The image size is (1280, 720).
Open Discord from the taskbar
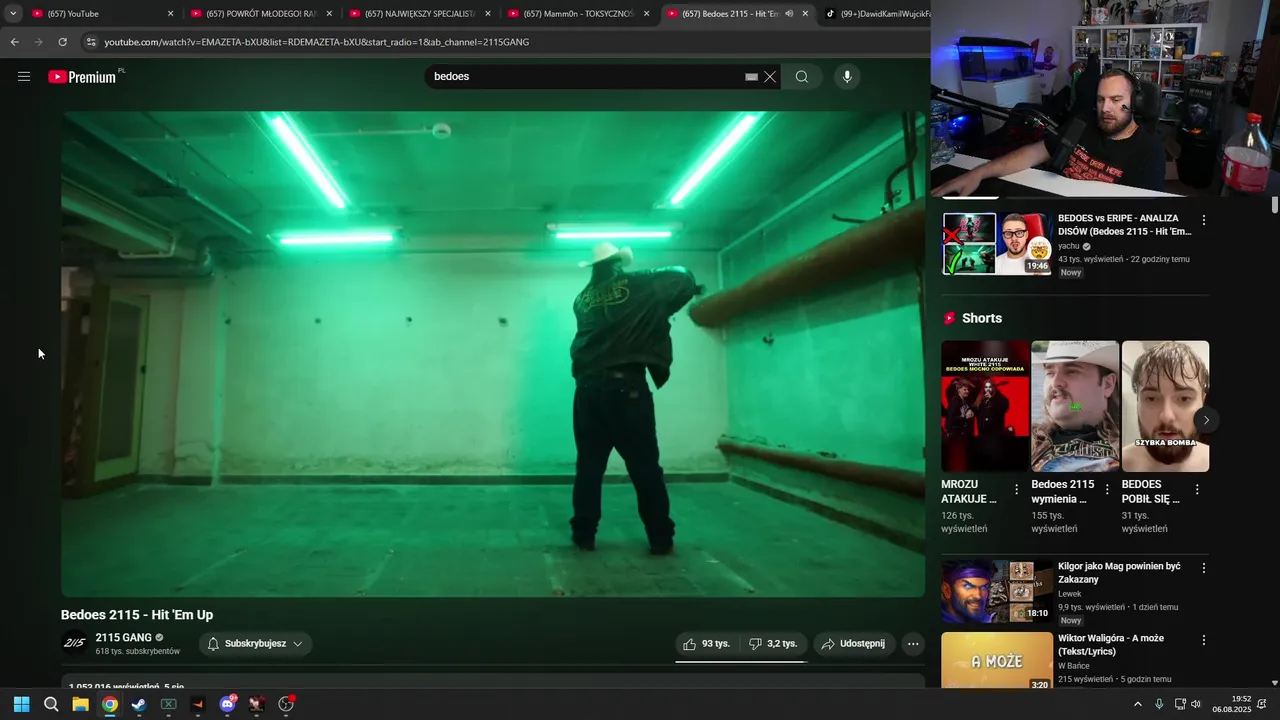(227, 704)
